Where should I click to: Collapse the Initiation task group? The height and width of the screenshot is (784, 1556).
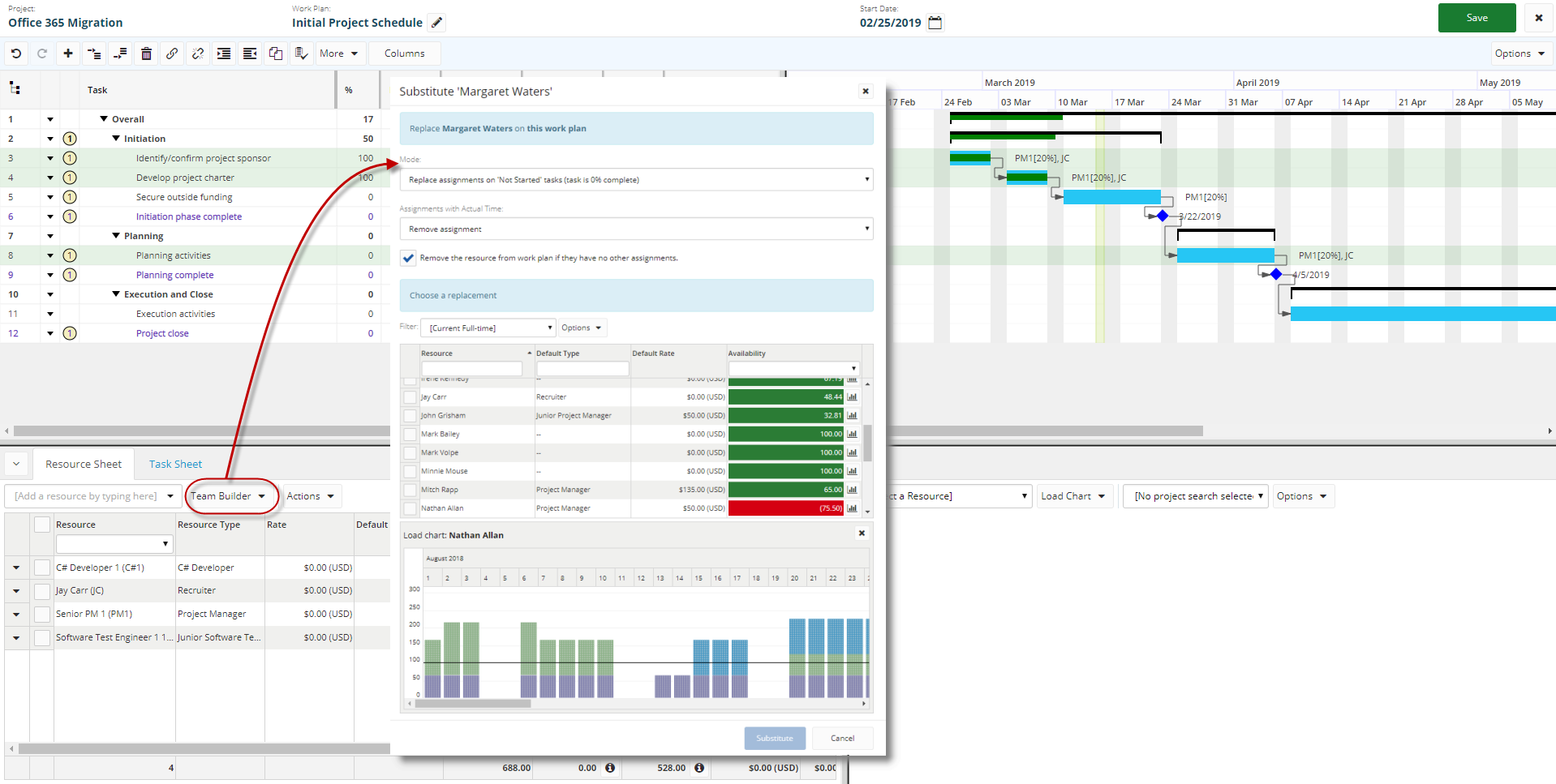[116, 139]
